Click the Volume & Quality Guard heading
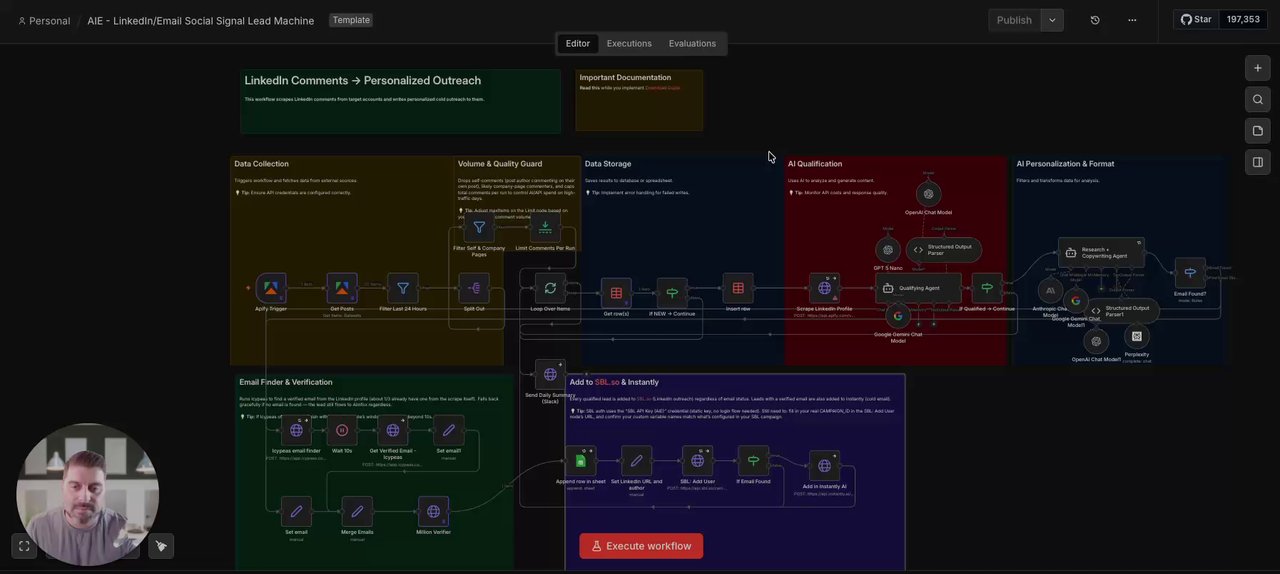 click(500, 164)
